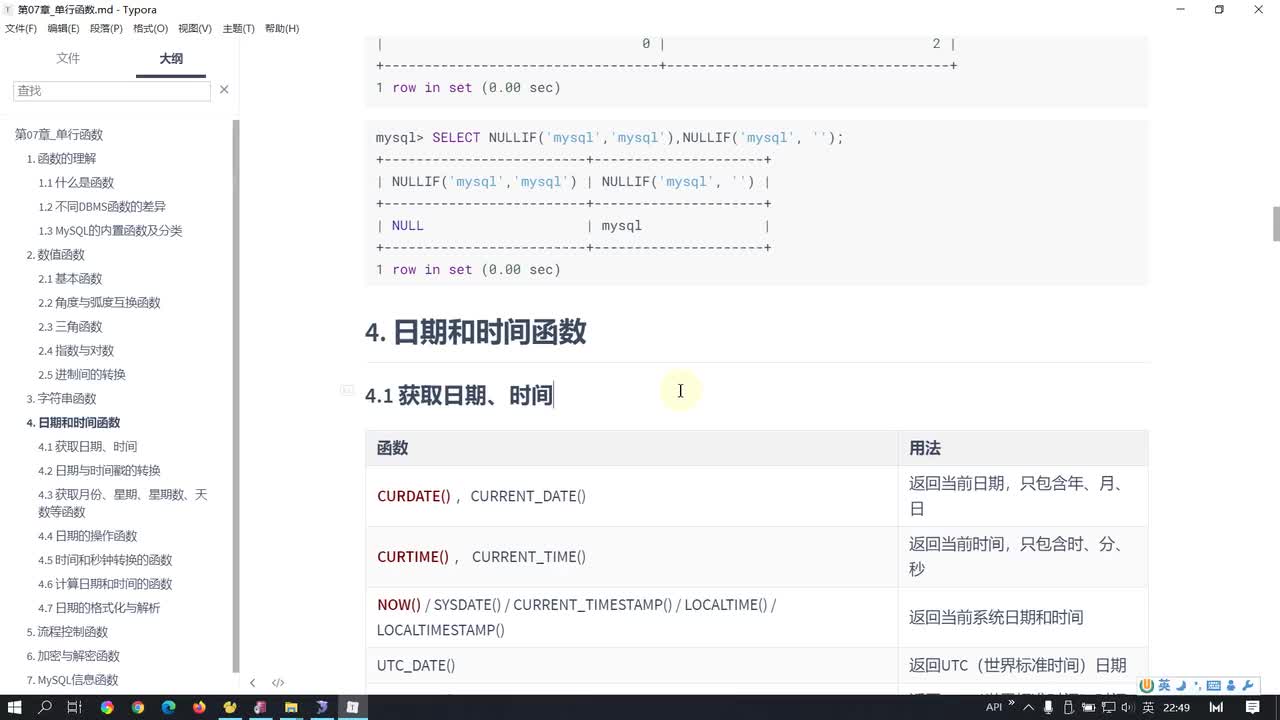Click the IME toolbar logo icon
This screenshot has height=720, width=1280.
click(1147, 685)
